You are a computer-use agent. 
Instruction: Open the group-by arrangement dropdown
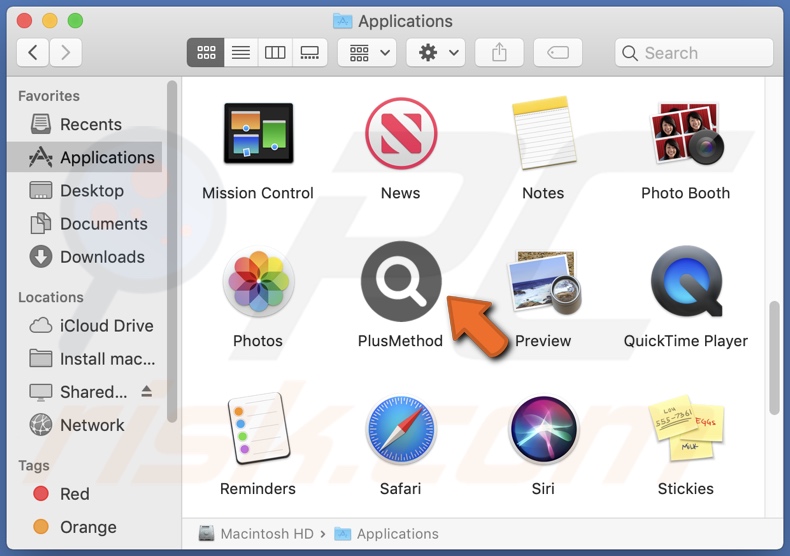[x=367, y=52]
